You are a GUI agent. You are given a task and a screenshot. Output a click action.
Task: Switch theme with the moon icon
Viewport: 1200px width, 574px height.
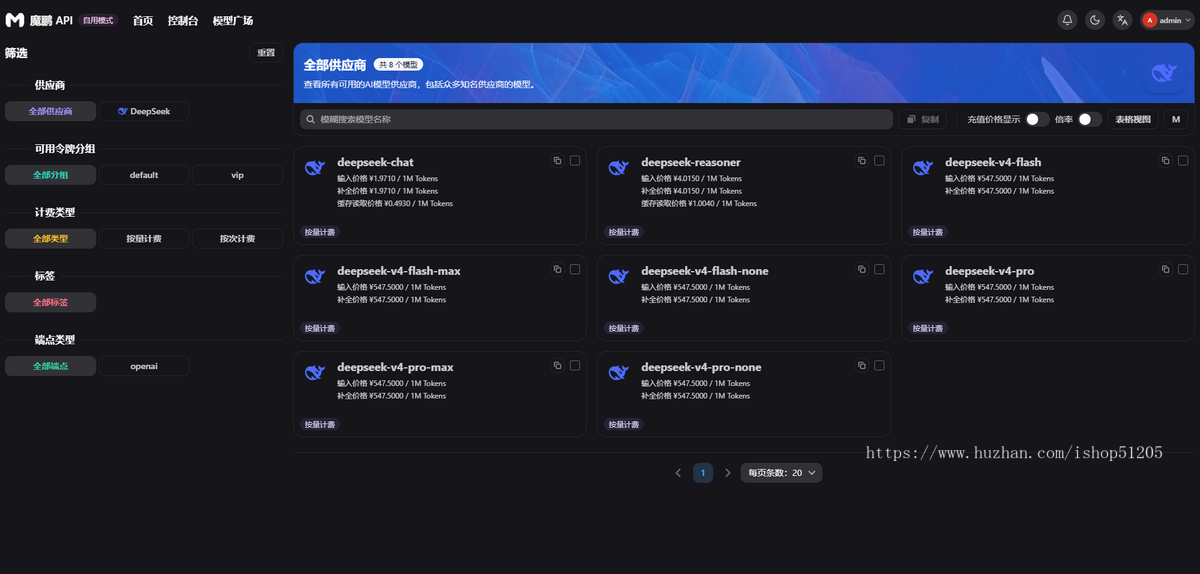point(1095,20)
